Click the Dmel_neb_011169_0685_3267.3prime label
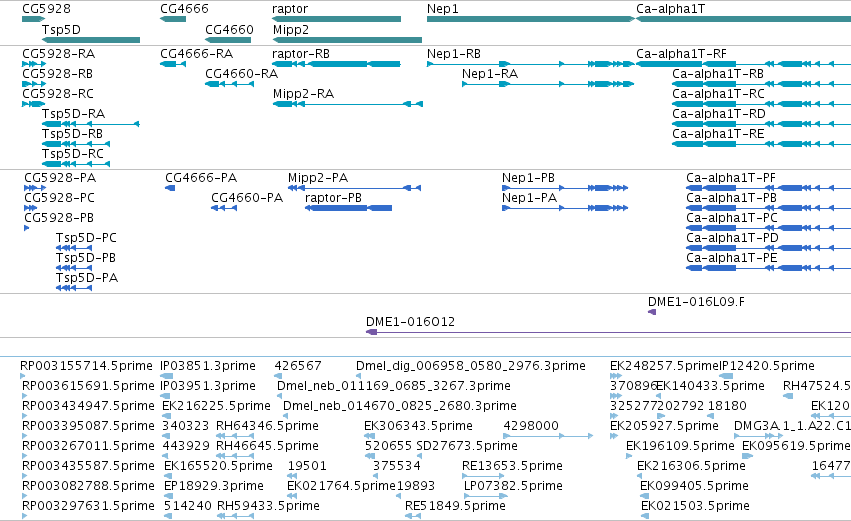 coord(393,386)
